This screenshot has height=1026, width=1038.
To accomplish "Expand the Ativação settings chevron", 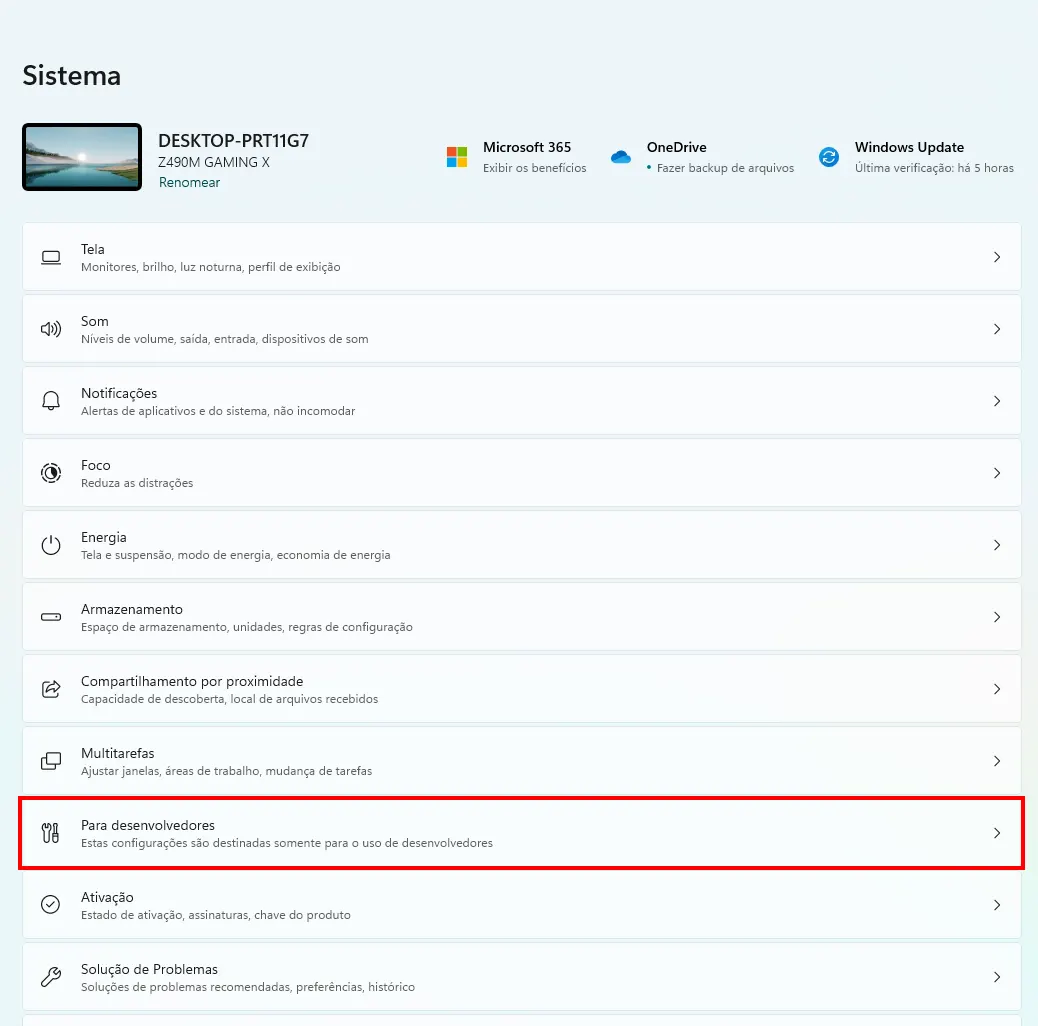I will (997, 905).
